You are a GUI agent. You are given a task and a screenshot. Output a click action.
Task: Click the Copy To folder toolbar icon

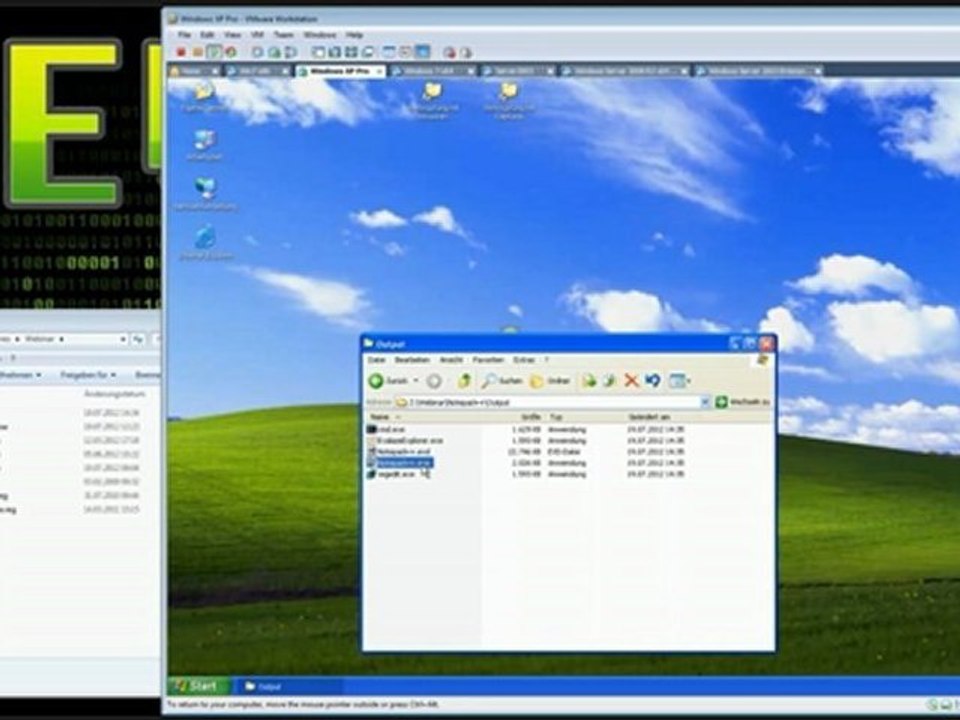pyautogui.click(x=610, y=381)
